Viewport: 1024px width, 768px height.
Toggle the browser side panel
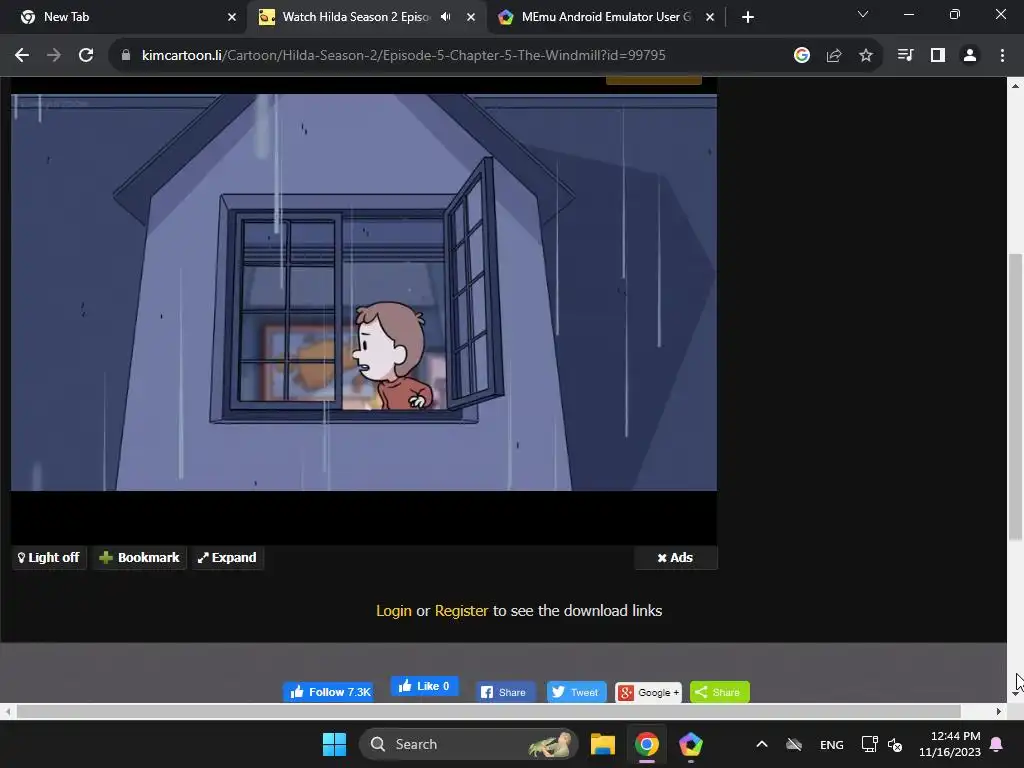coord(938,56)
